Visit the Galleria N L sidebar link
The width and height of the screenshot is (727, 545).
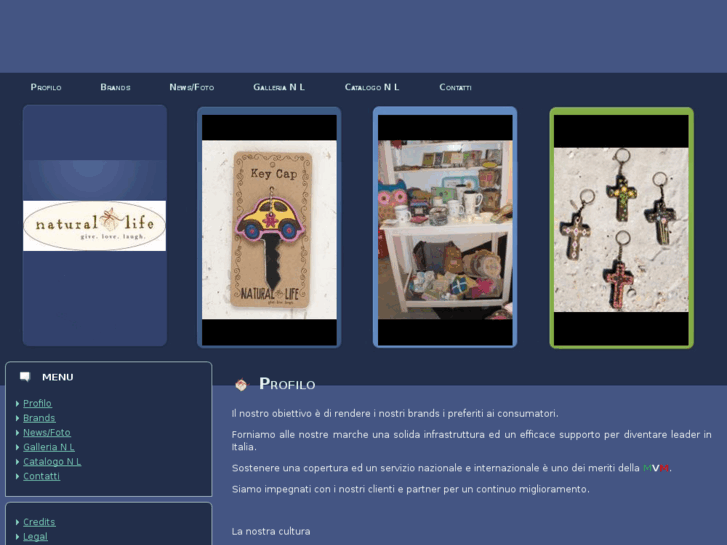click(x=49, y=447)
